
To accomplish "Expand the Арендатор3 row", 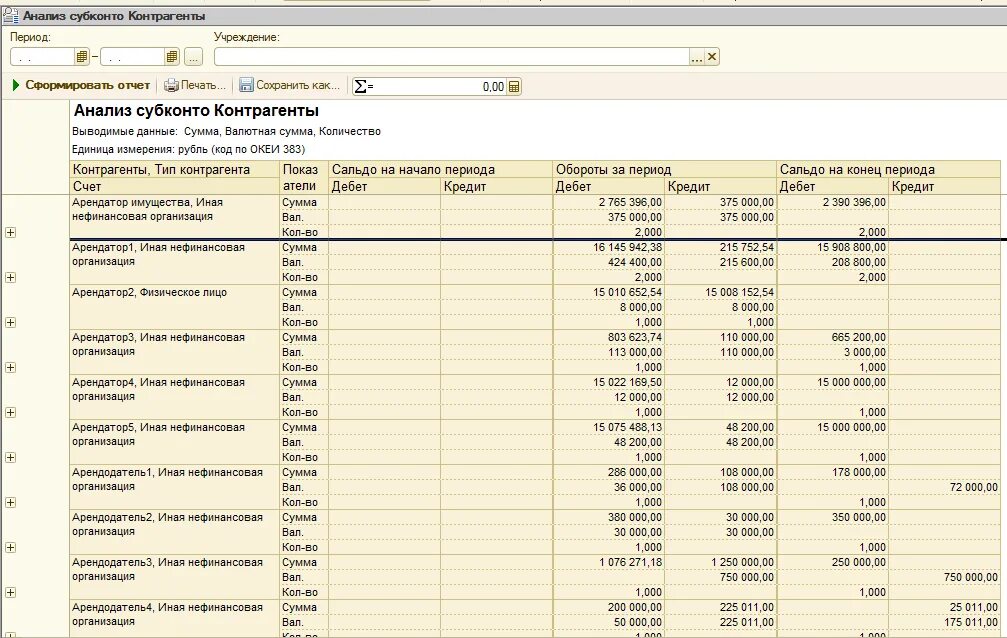I will pyautogui.click(x=10, y=368).
